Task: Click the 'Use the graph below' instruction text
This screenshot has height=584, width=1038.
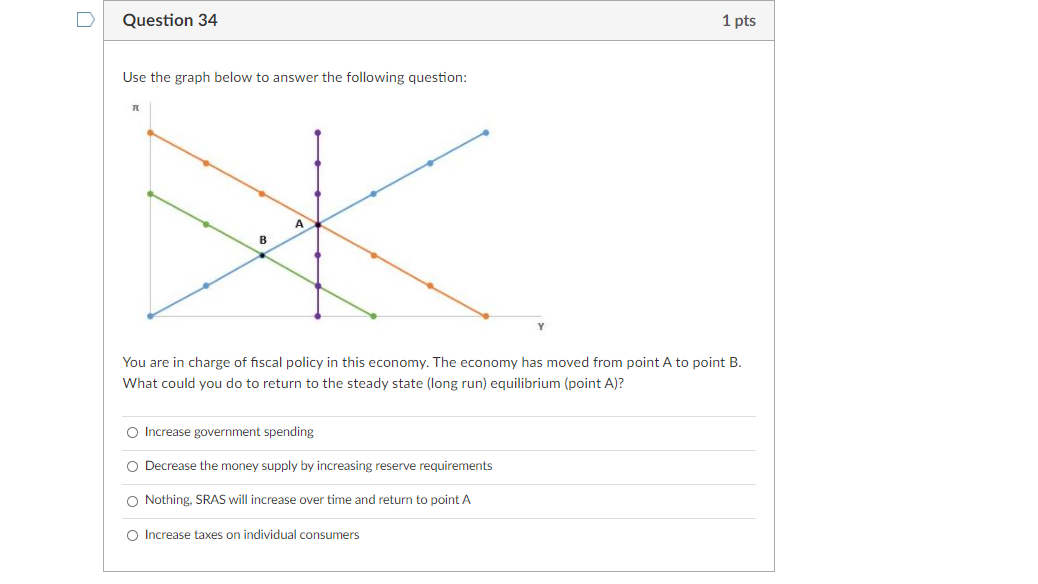Action: click(x=295, y=77)
